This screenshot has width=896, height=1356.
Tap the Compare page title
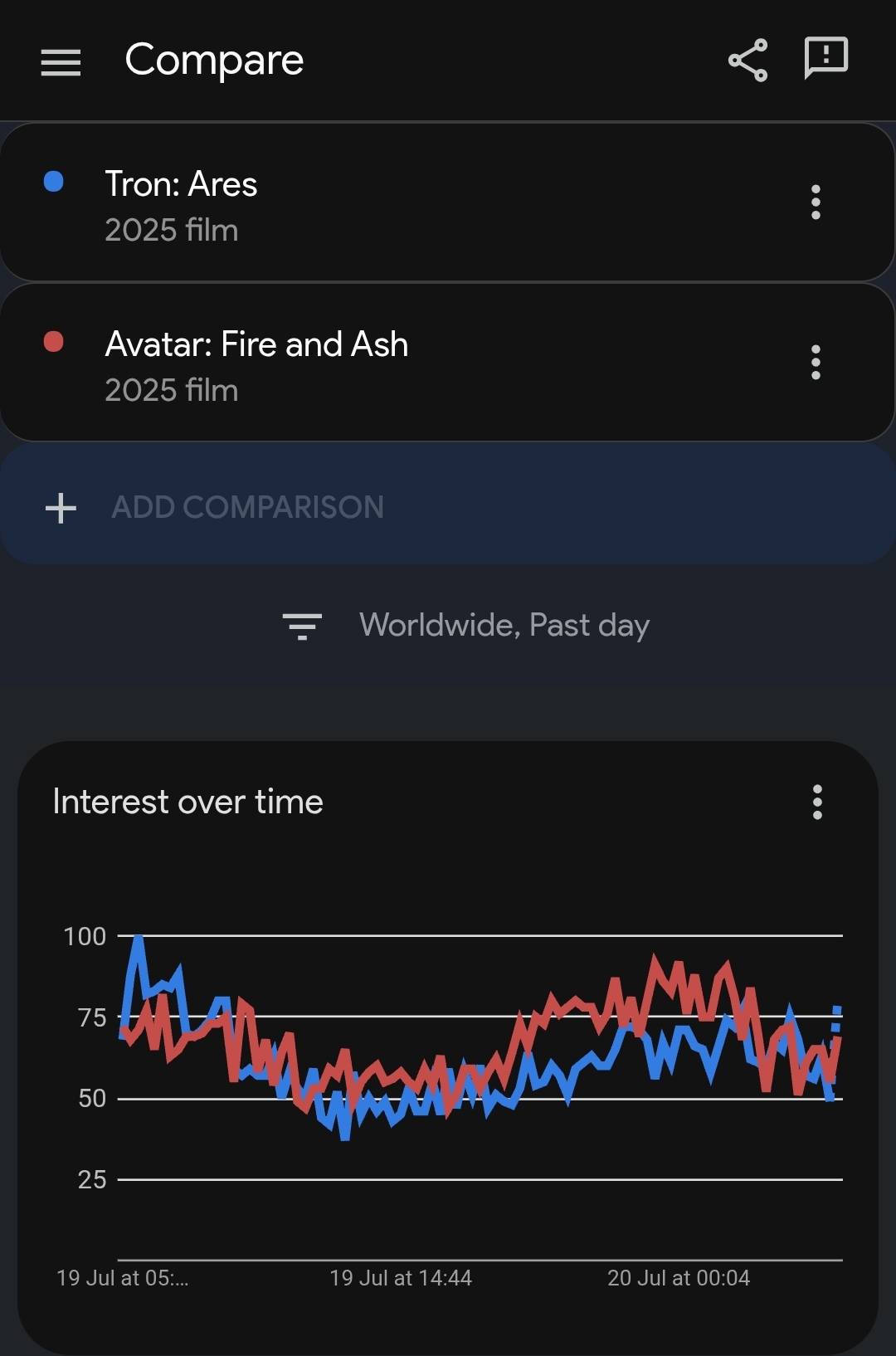[x=214, y=60]
